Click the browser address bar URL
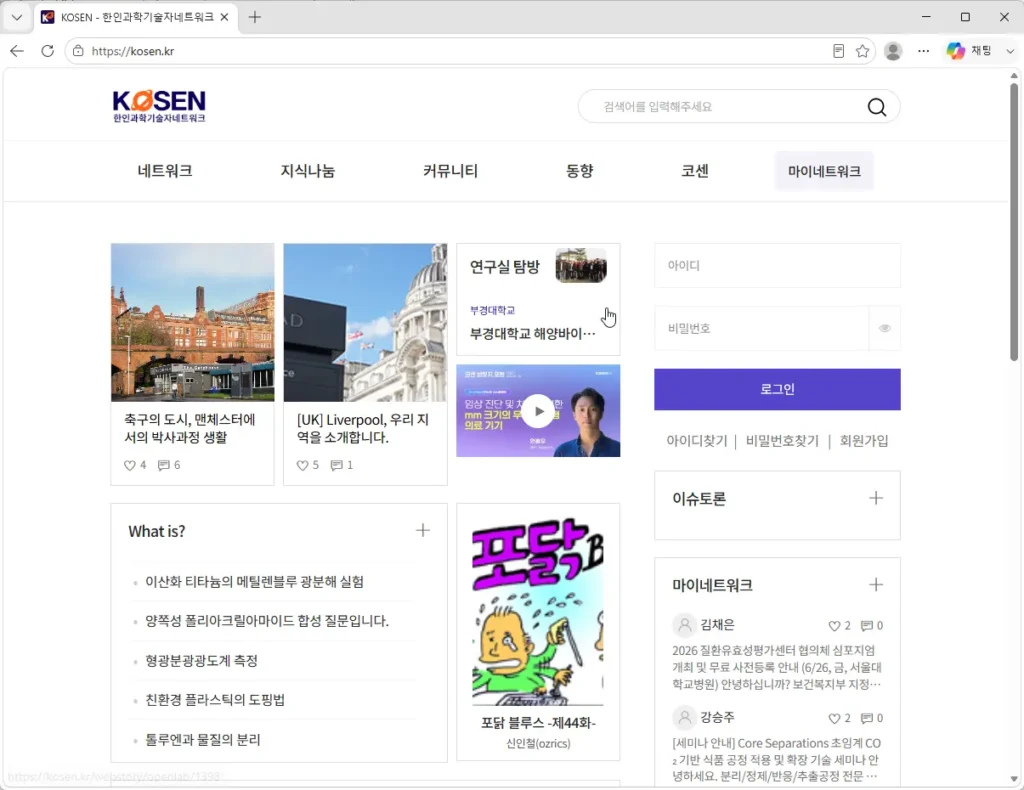This screenshot has height=790, width=1024. click(133, 51)
